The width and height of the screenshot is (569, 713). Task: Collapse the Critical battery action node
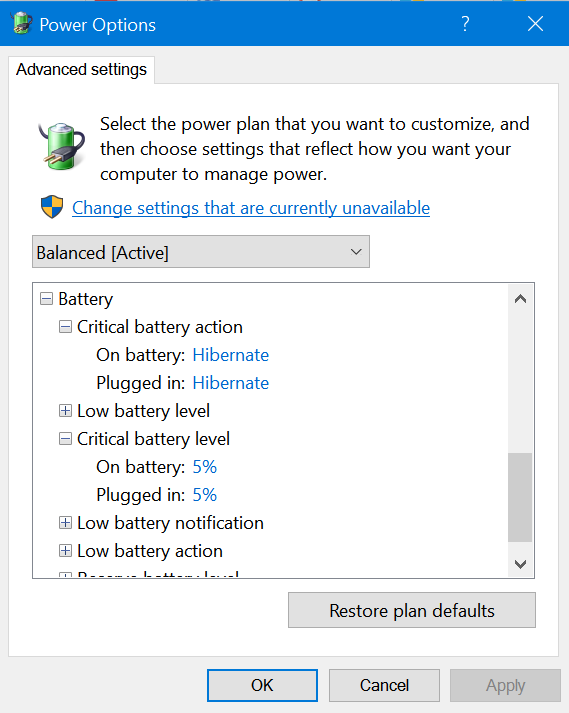[x=65, y=326]
